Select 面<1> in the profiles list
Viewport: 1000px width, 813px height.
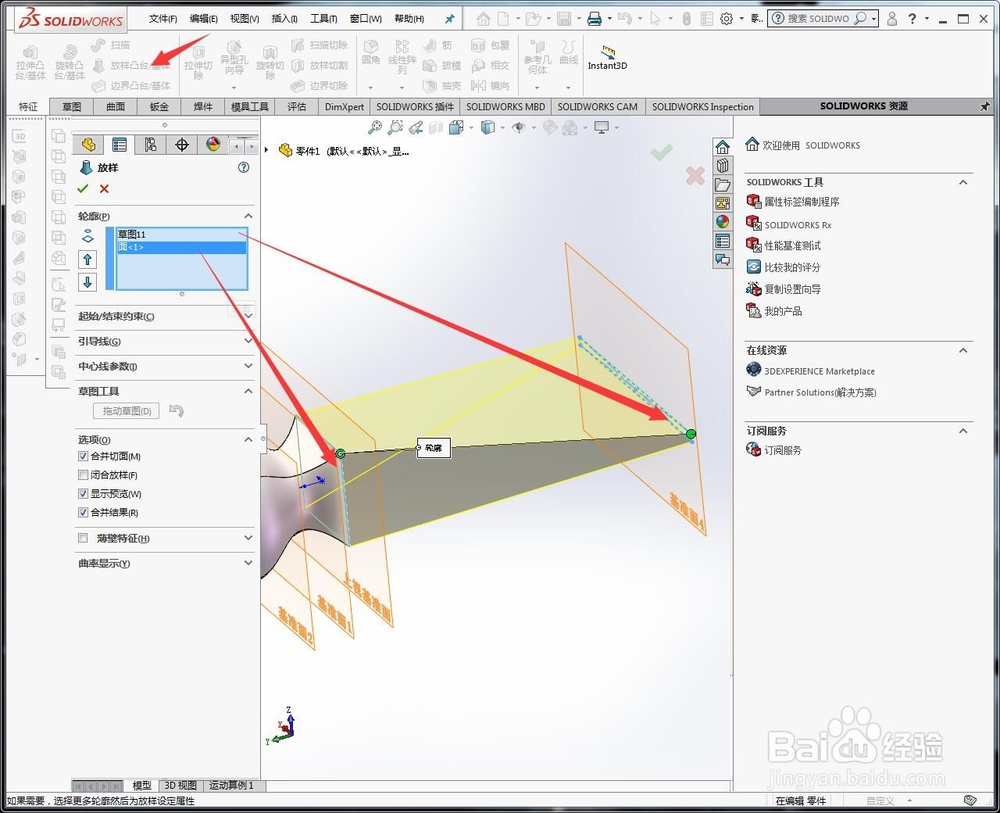tap(182, 247)
